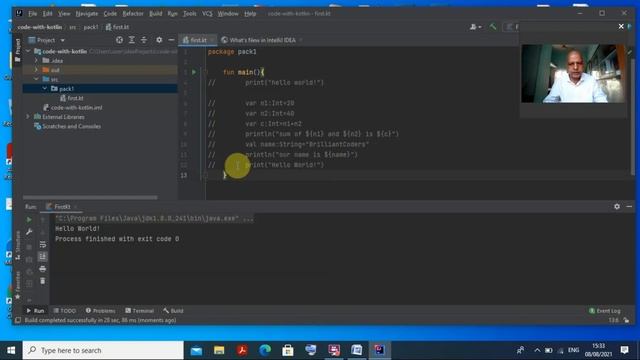Open Mail from the taskbar
The width and height of the screenshot is (640, 360).
tap(196, 350)
